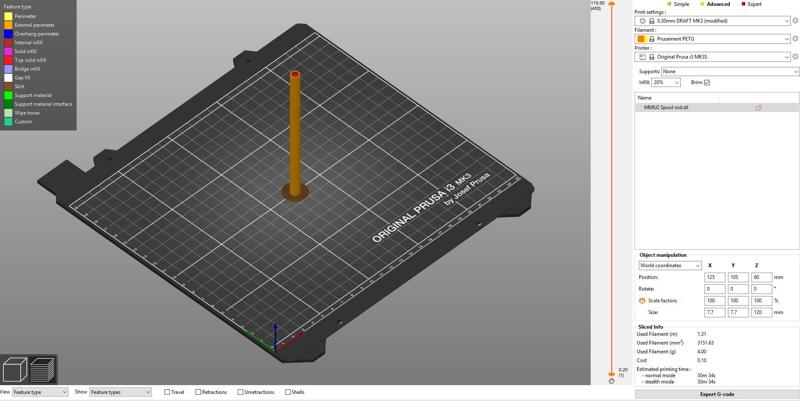Click Skirt brown legend swatch
The image size is (800, 401).
[x=8, y=86]
